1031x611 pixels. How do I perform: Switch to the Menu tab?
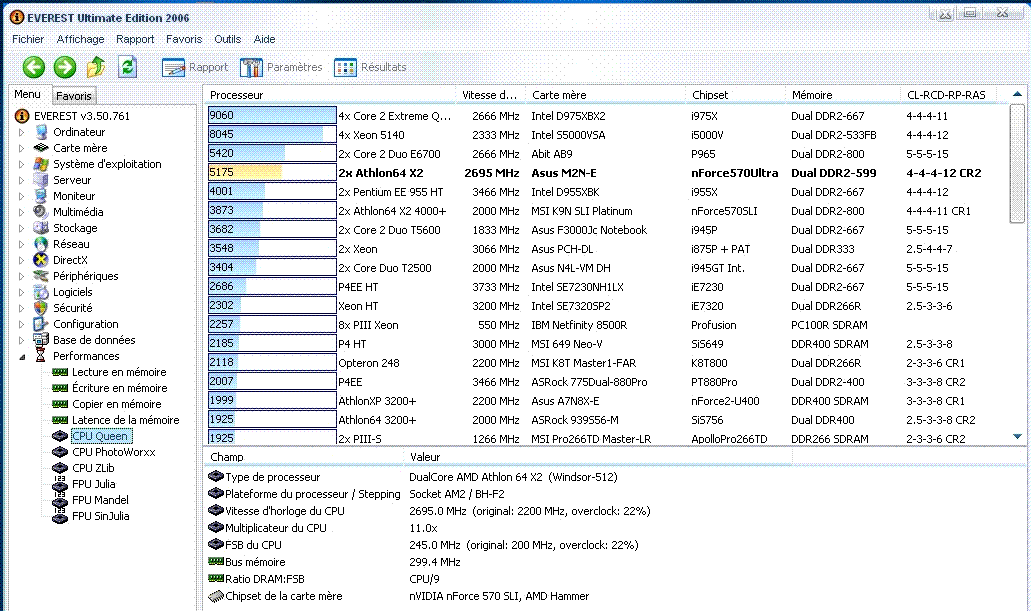(x=28, y=94)
